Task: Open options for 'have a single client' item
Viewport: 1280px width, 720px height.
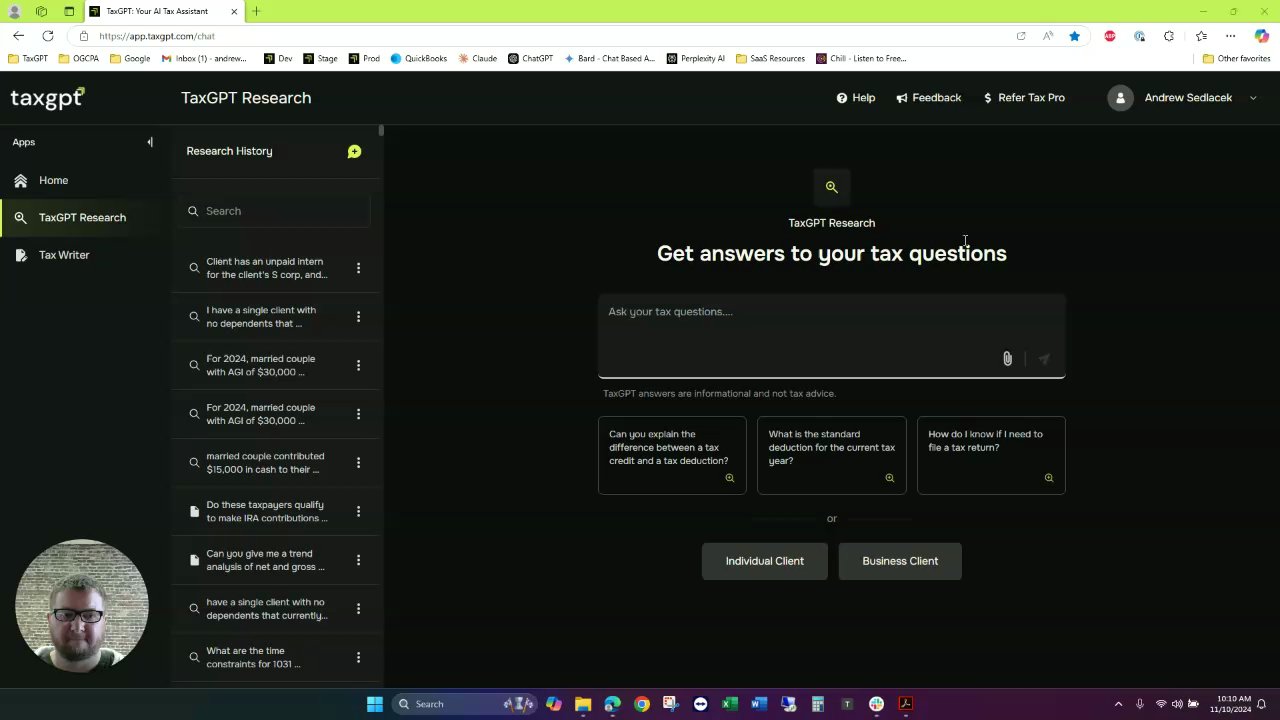Action: 358,609
